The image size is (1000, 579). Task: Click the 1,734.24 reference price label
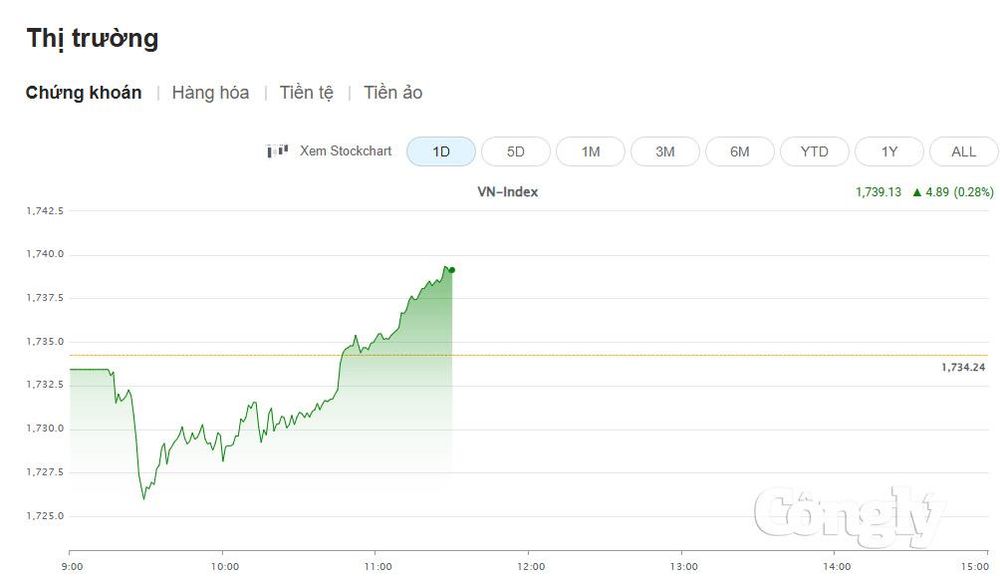click(x=963, y=367)
